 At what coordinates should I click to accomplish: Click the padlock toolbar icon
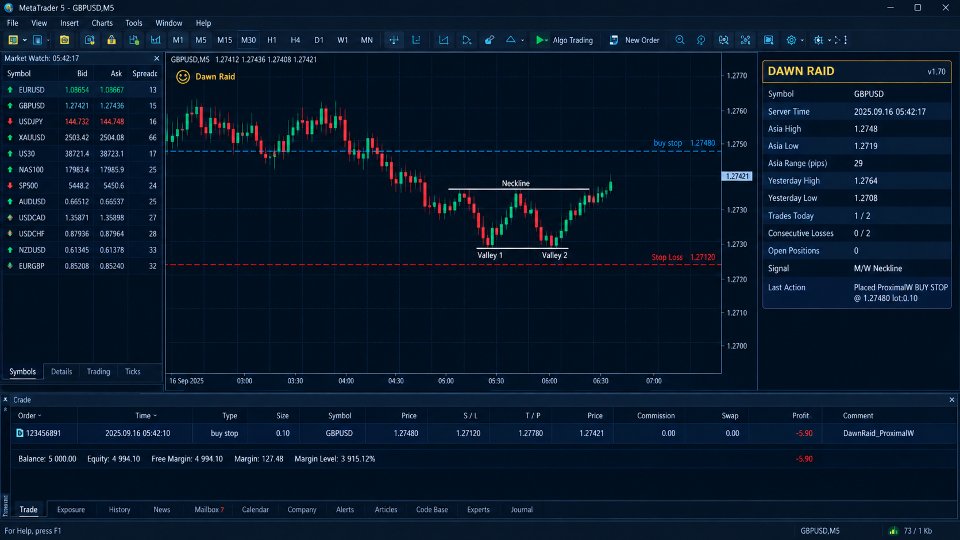pyautogui.click(x=111, y=40)
